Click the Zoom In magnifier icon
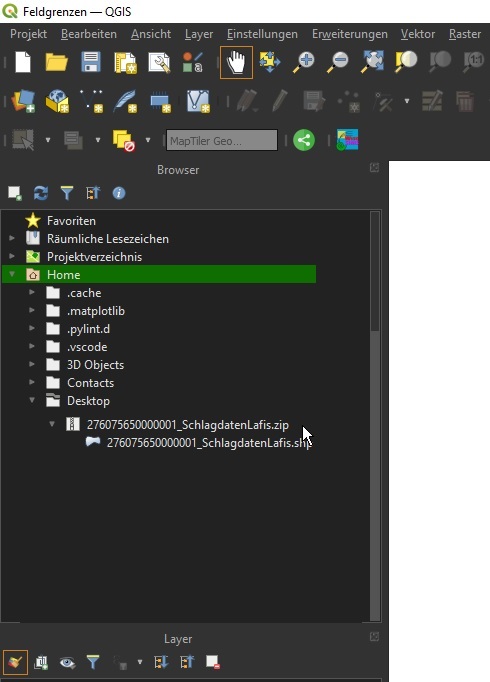This screenshot has height=682, width=490. pos(304,62)
